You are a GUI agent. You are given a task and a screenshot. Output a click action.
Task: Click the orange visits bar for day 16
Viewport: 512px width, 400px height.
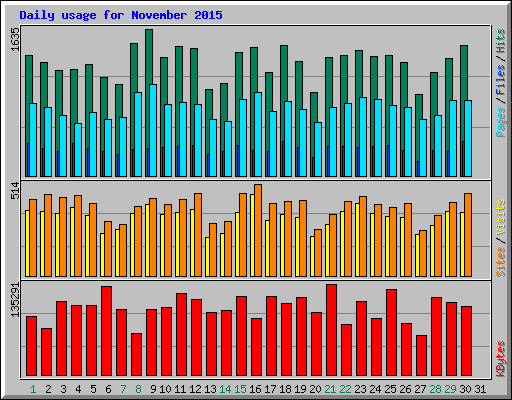point(258,230)
